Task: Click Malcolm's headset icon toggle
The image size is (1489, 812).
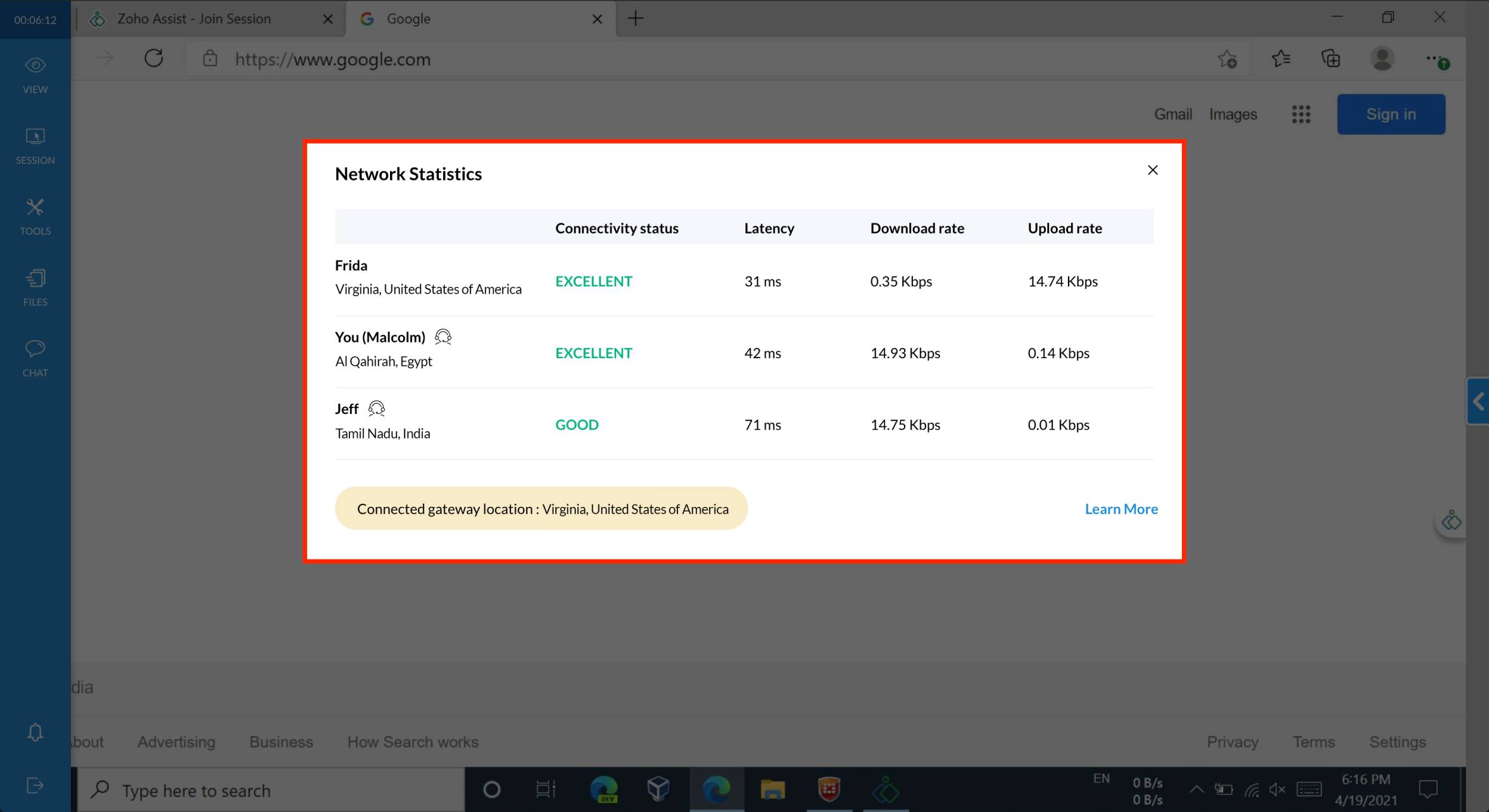Action: (443, 336)
